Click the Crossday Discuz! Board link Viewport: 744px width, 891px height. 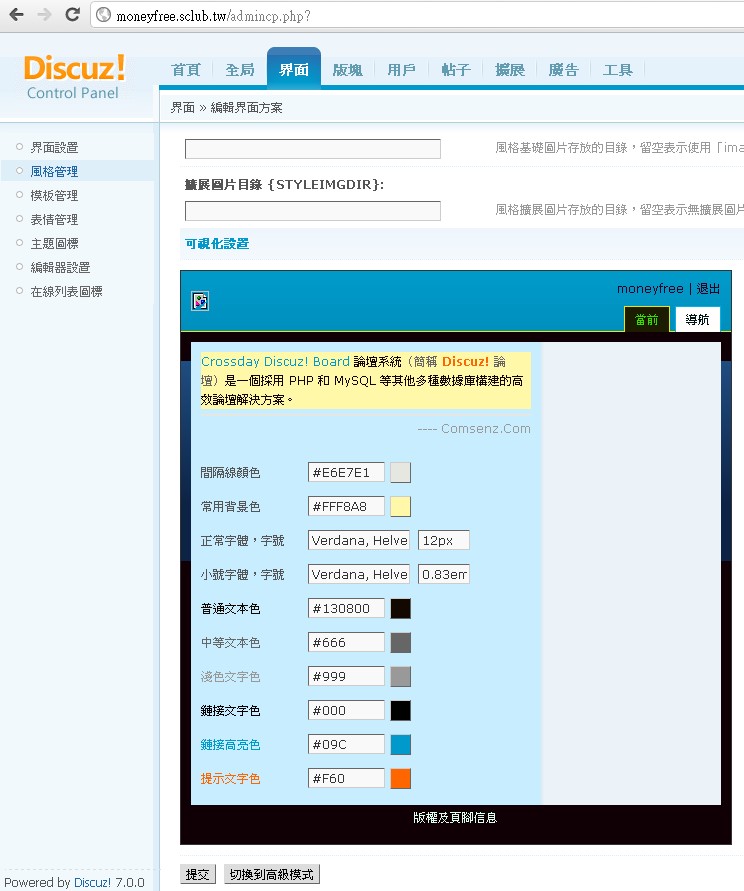point(275,361)
